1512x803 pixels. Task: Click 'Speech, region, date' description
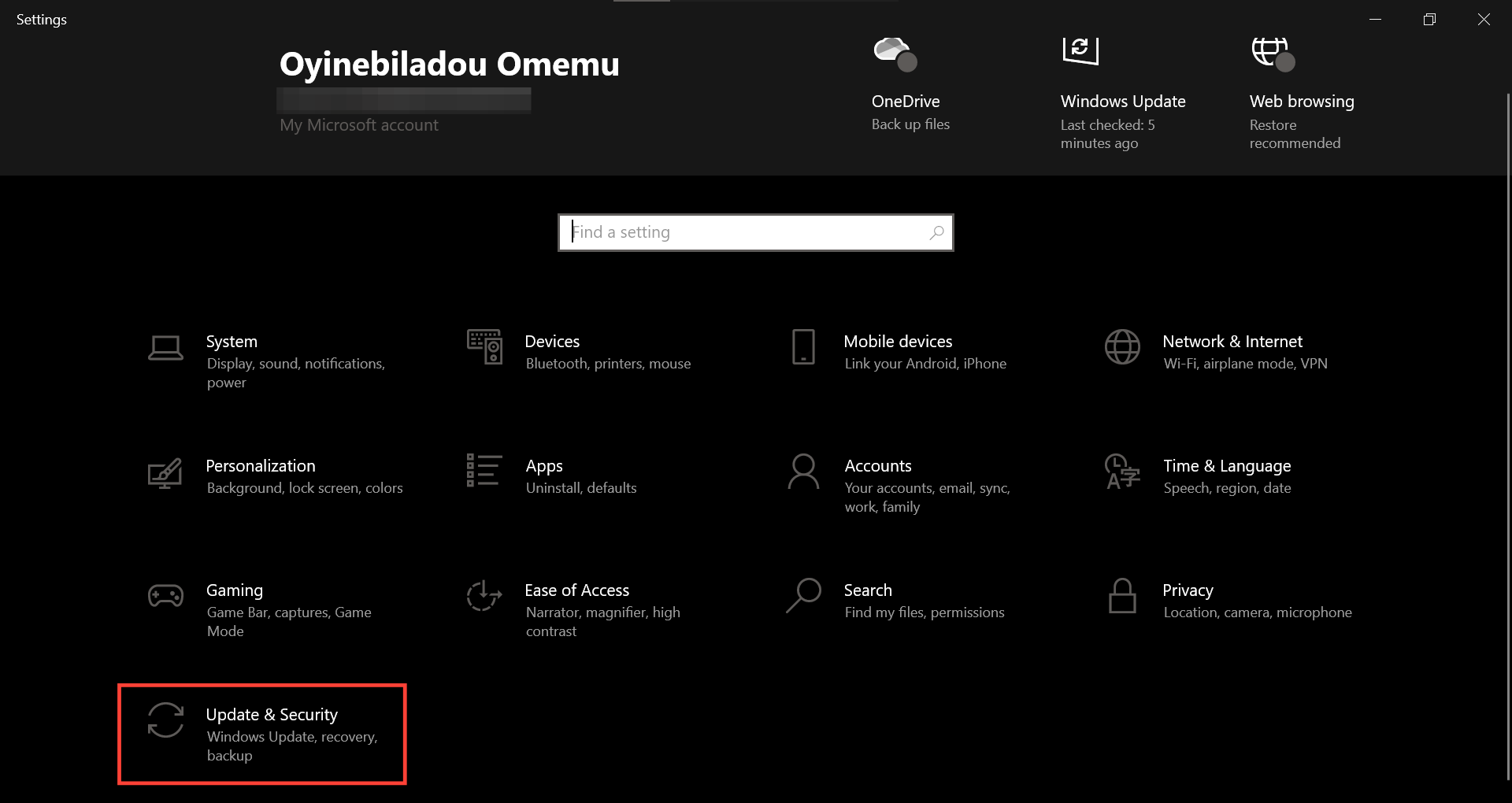(1227, 488)
